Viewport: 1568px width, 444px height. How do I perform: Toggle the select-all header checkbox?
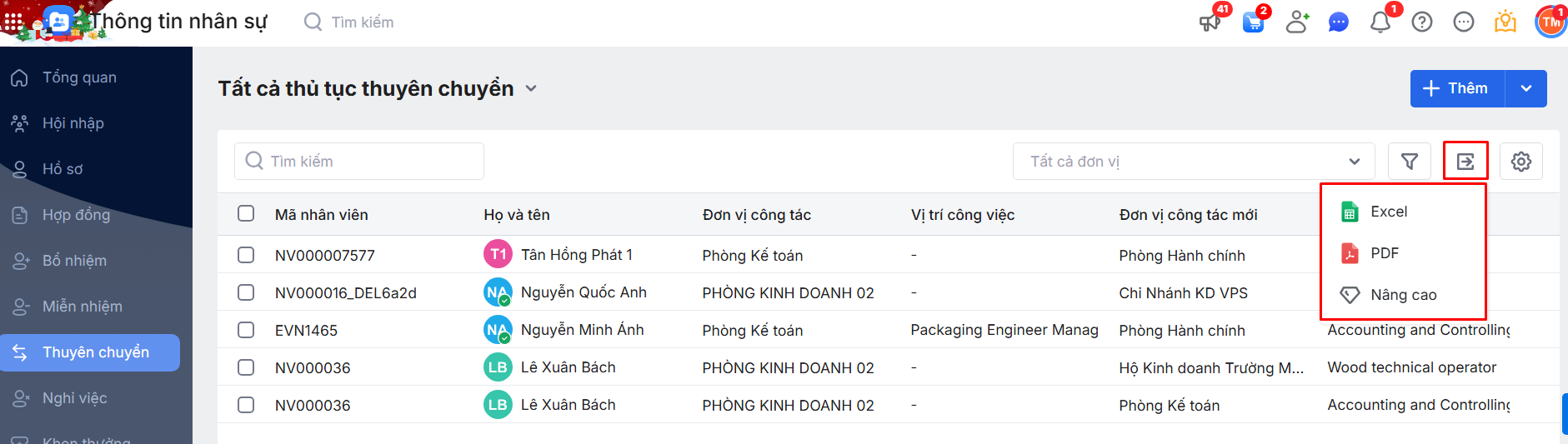[x=246, y=213]
